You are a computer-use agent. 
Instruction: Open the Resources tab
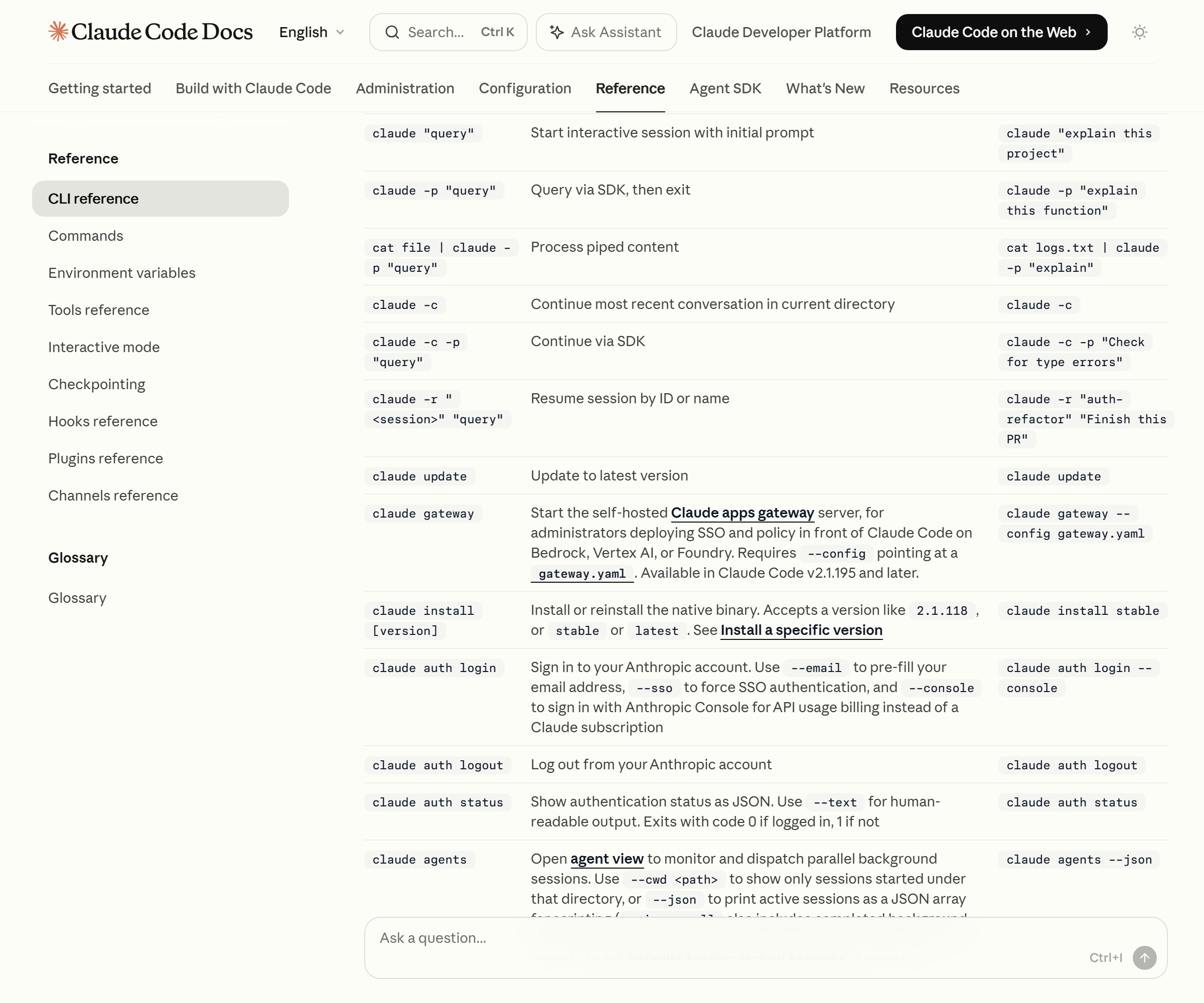[924, 88]
